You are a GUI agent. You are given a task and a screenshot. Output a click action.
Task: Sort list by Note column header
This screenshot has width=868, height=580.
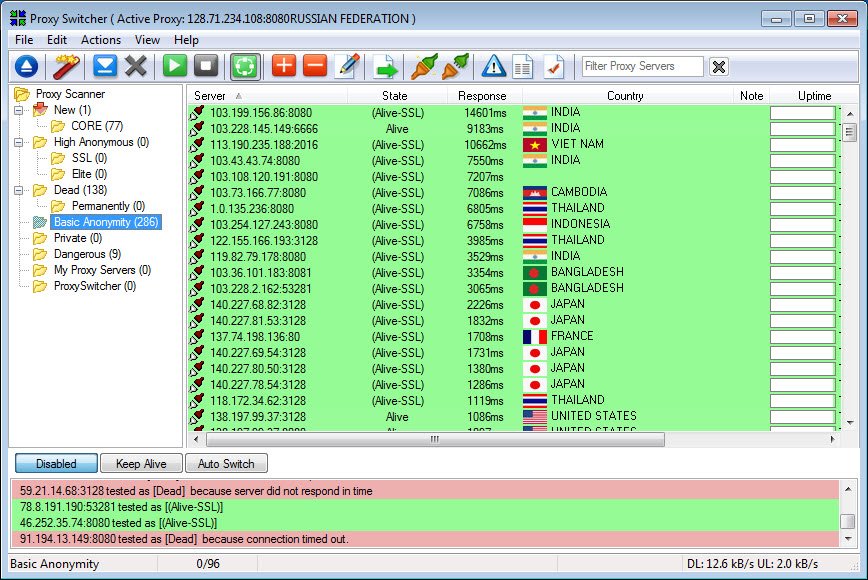pos(751,96)
